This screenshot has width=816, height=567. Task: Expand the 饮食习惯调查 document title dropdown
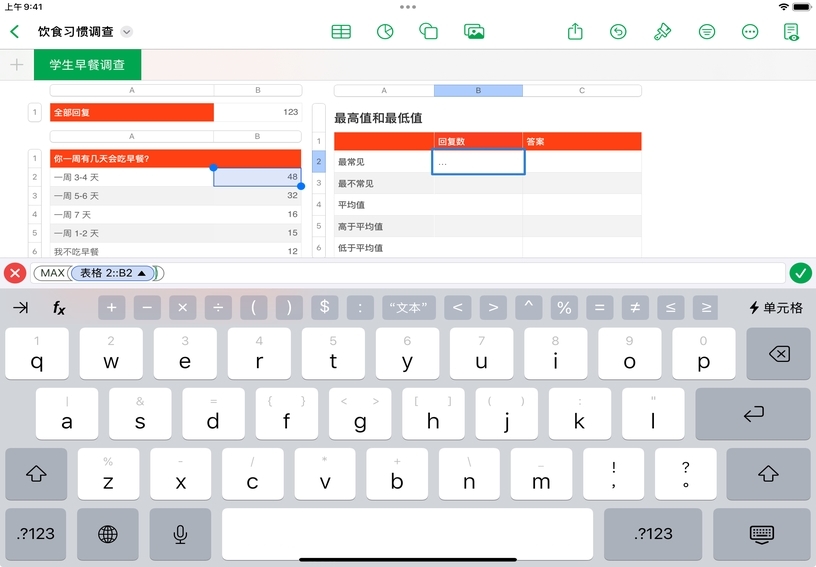coord(127,32)
